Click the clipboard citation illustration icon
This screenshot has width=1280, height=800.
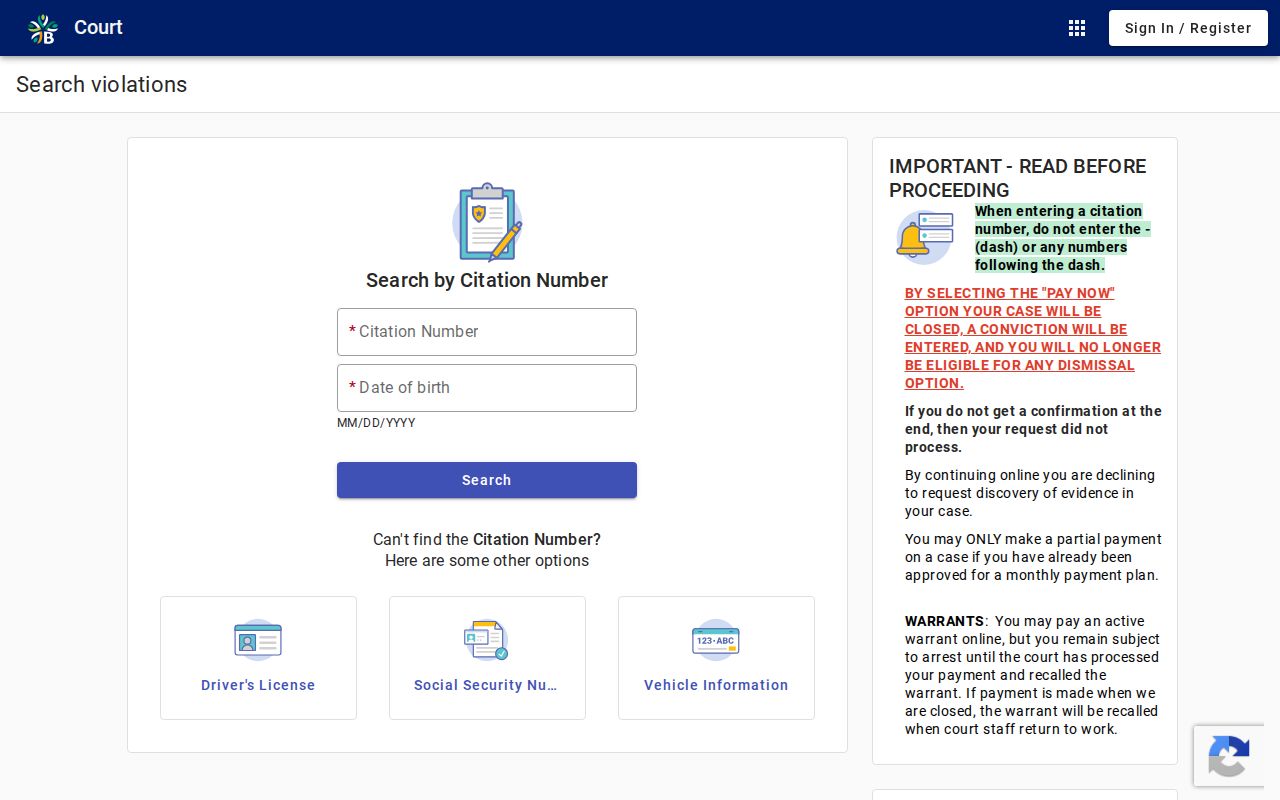487,222
